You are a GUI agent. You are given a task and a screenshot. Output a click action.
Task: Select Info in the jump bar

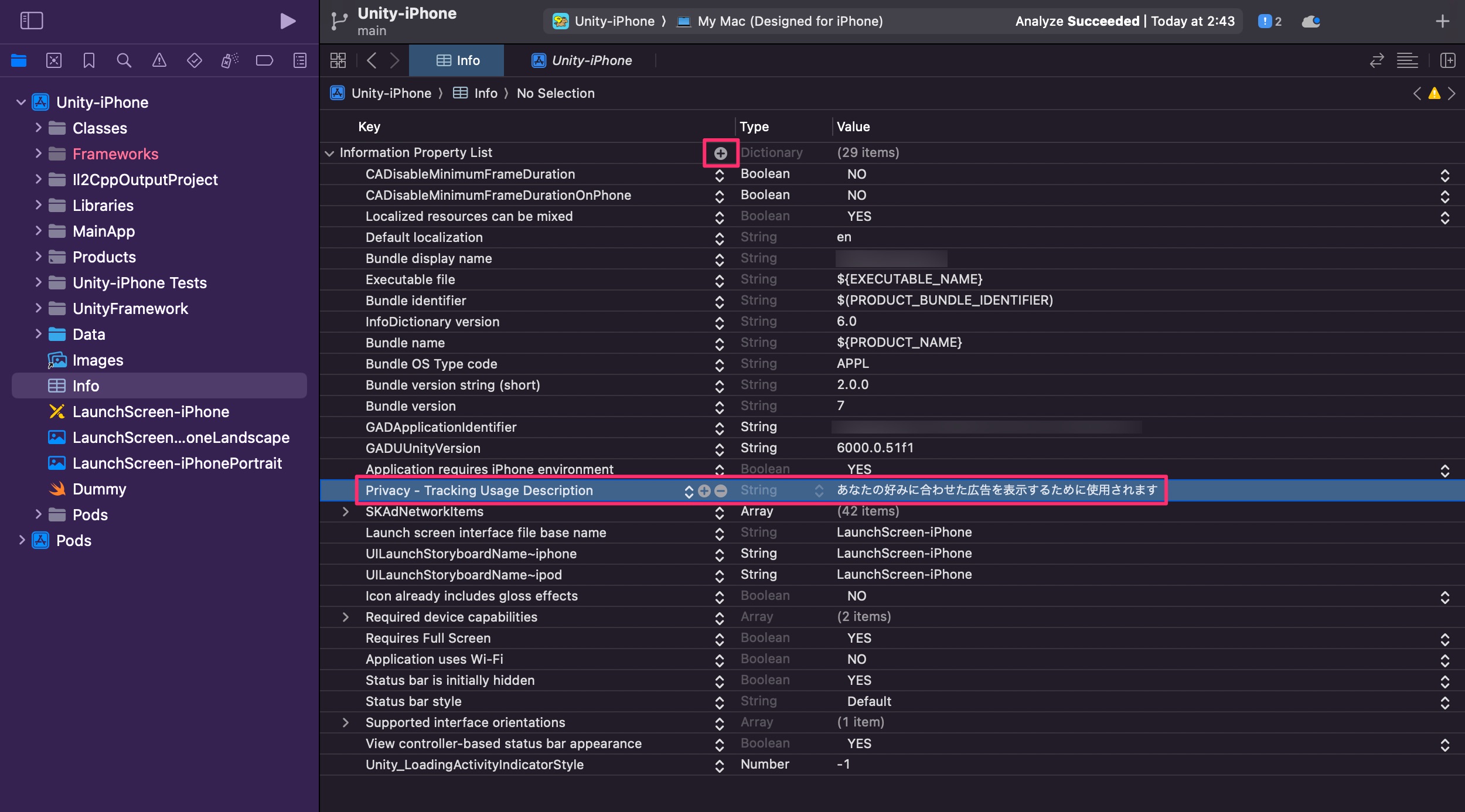point(475,93)
